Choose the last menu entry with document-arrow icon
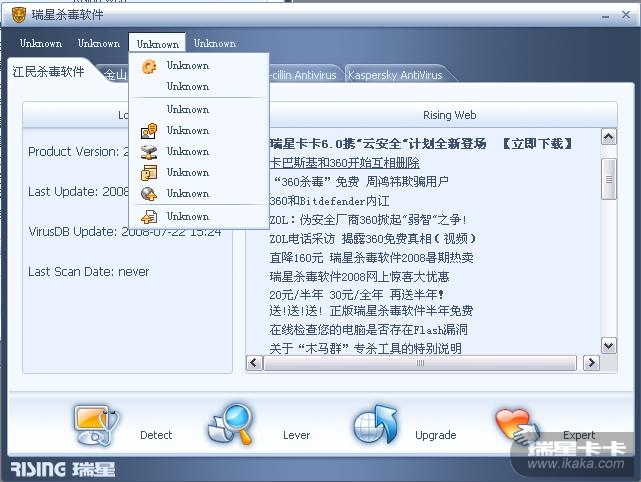The image size is (641, 482). point(199,216)
